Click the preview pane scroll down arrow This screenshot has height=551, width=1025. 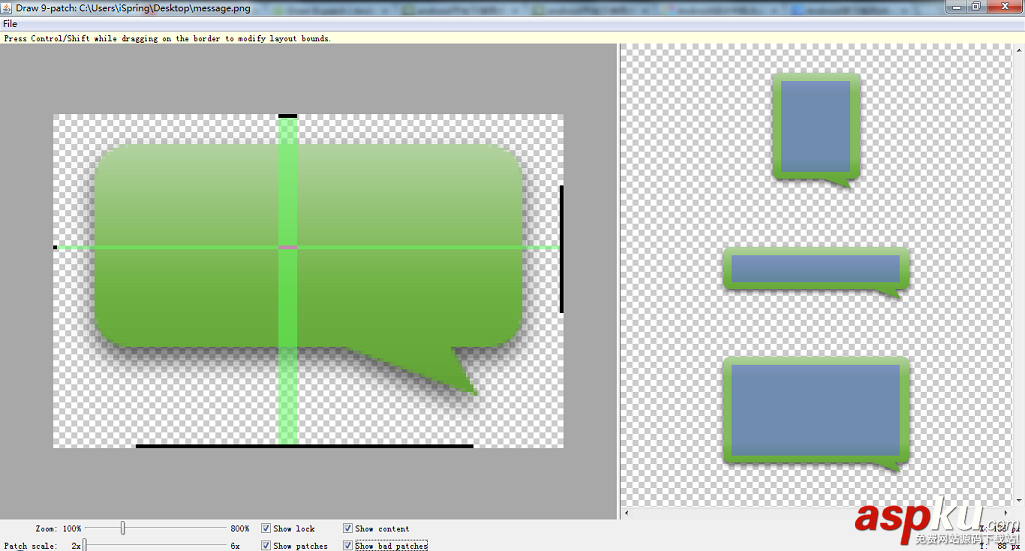point(1020,501)
